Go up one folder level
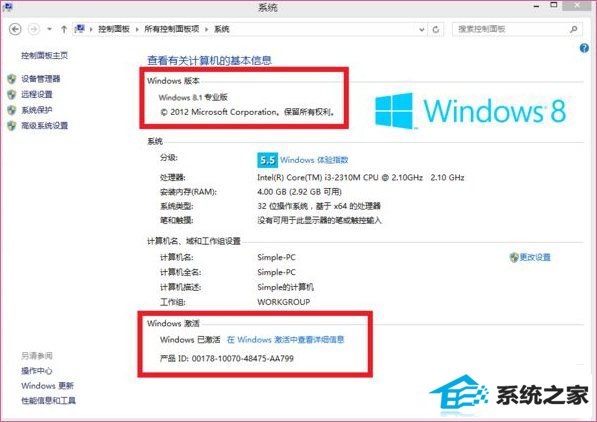Image resolution: width=597 pixels, height=422 pixels. 64,29
